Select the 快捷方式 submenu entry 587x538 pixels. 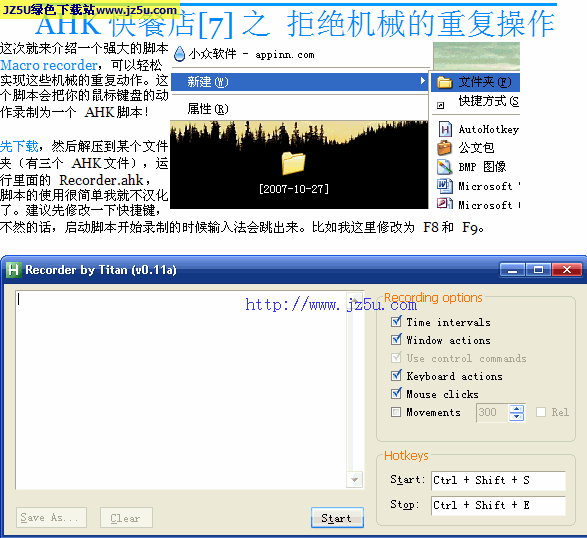[x=475, y=101]
